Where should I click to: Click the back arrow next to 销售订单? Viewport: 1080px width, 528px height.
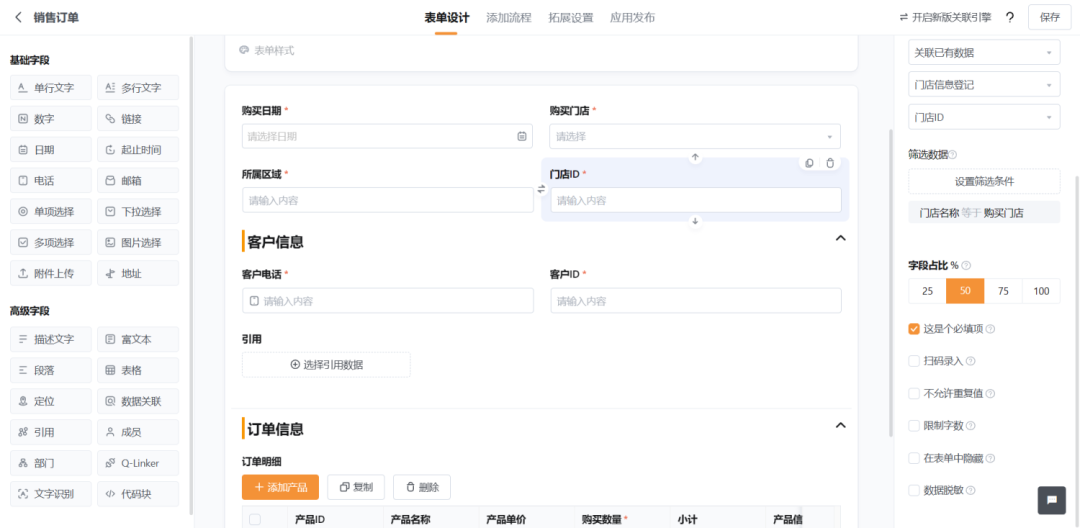(x=19, y=17)
